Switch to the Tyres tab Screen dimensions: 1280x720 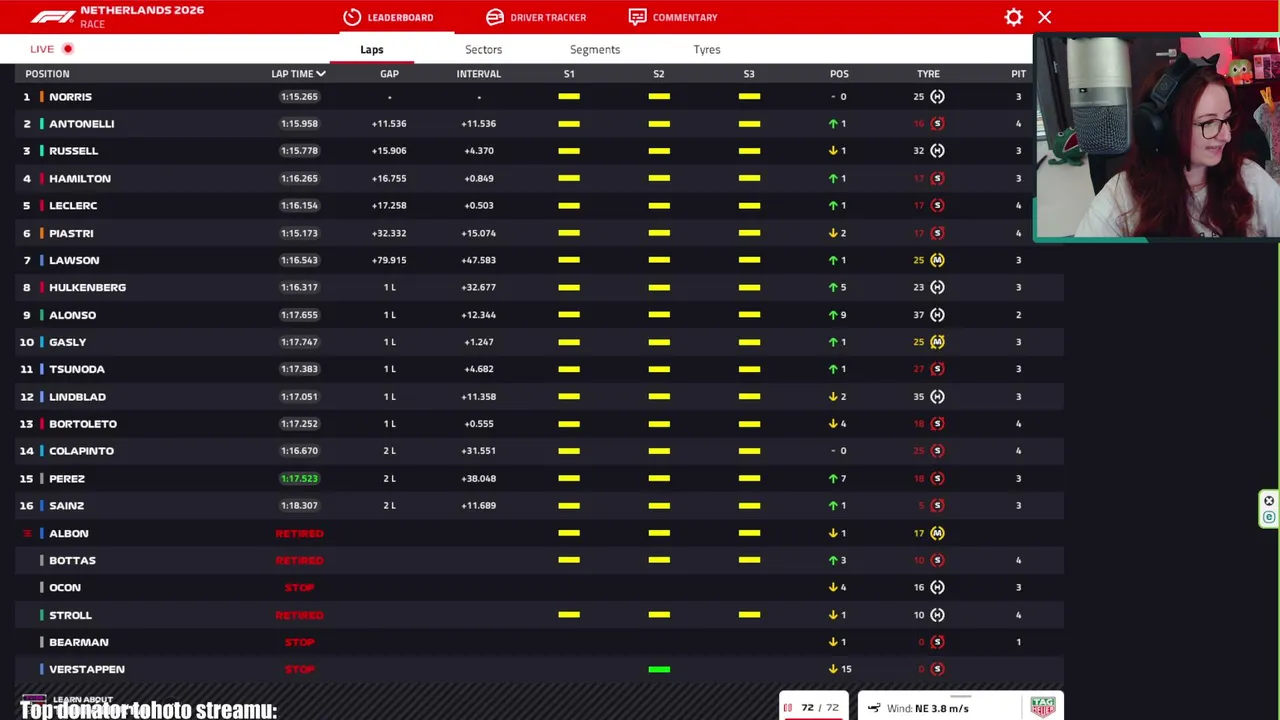pos(707,49)
